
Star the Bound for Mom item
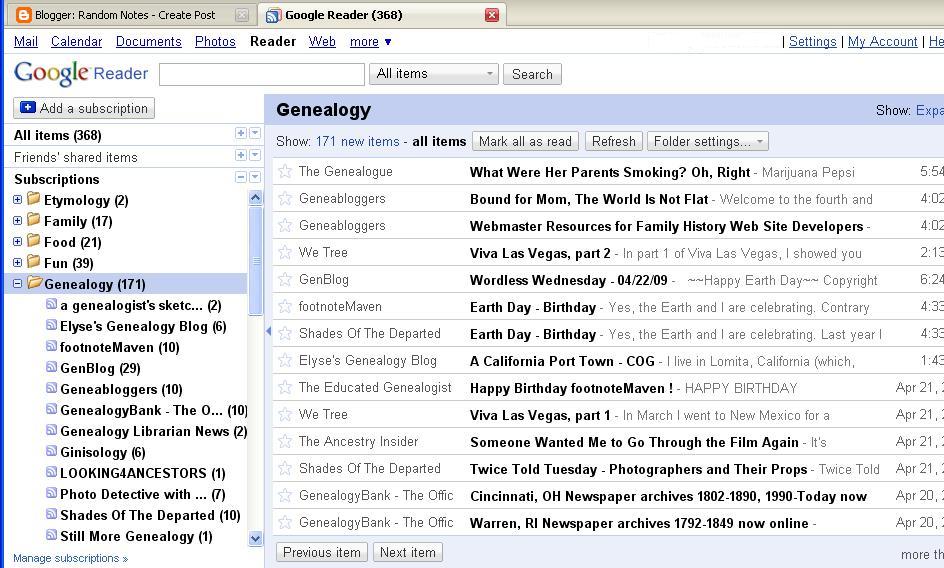coord(285,199)
